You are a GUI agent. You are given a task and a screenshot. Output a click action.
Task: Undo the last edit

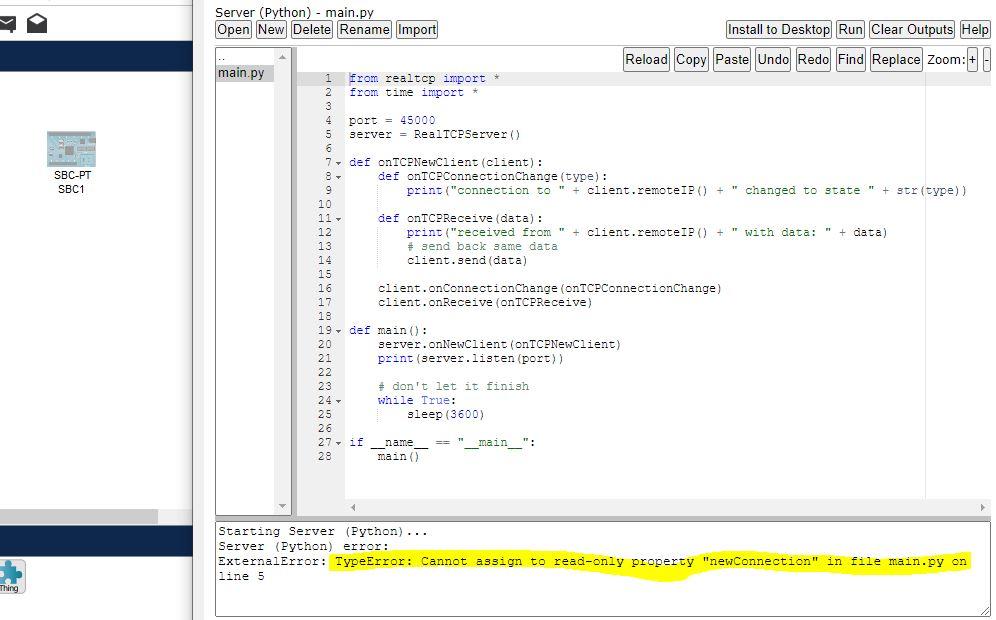[772, 60]
